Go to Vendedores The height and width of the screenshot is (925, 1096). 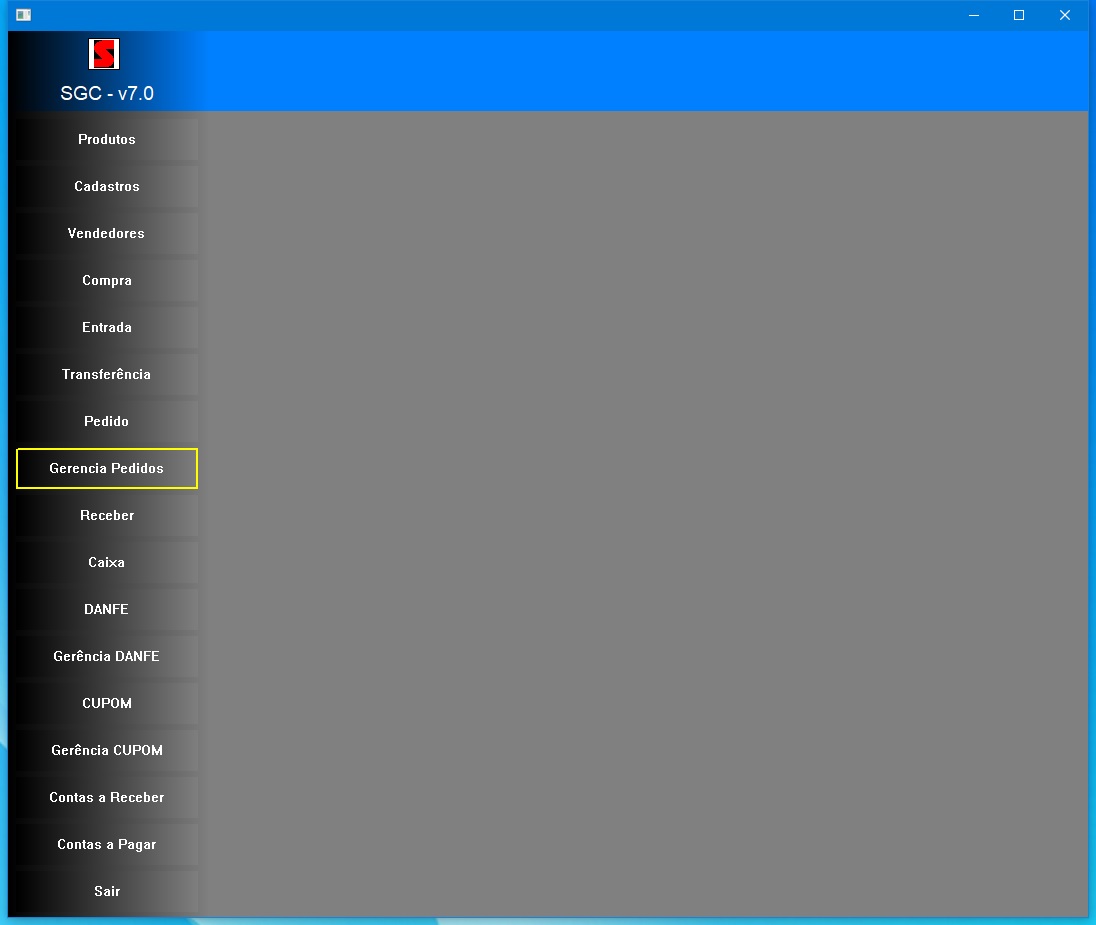pyautogui.click(x=107, y=233)
